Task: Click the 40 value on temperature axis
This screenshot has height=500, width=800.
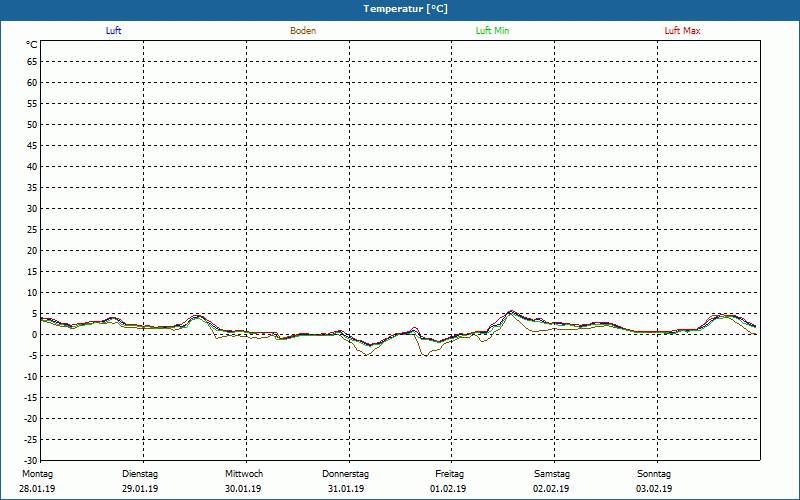Action: (x=32, y=167)
